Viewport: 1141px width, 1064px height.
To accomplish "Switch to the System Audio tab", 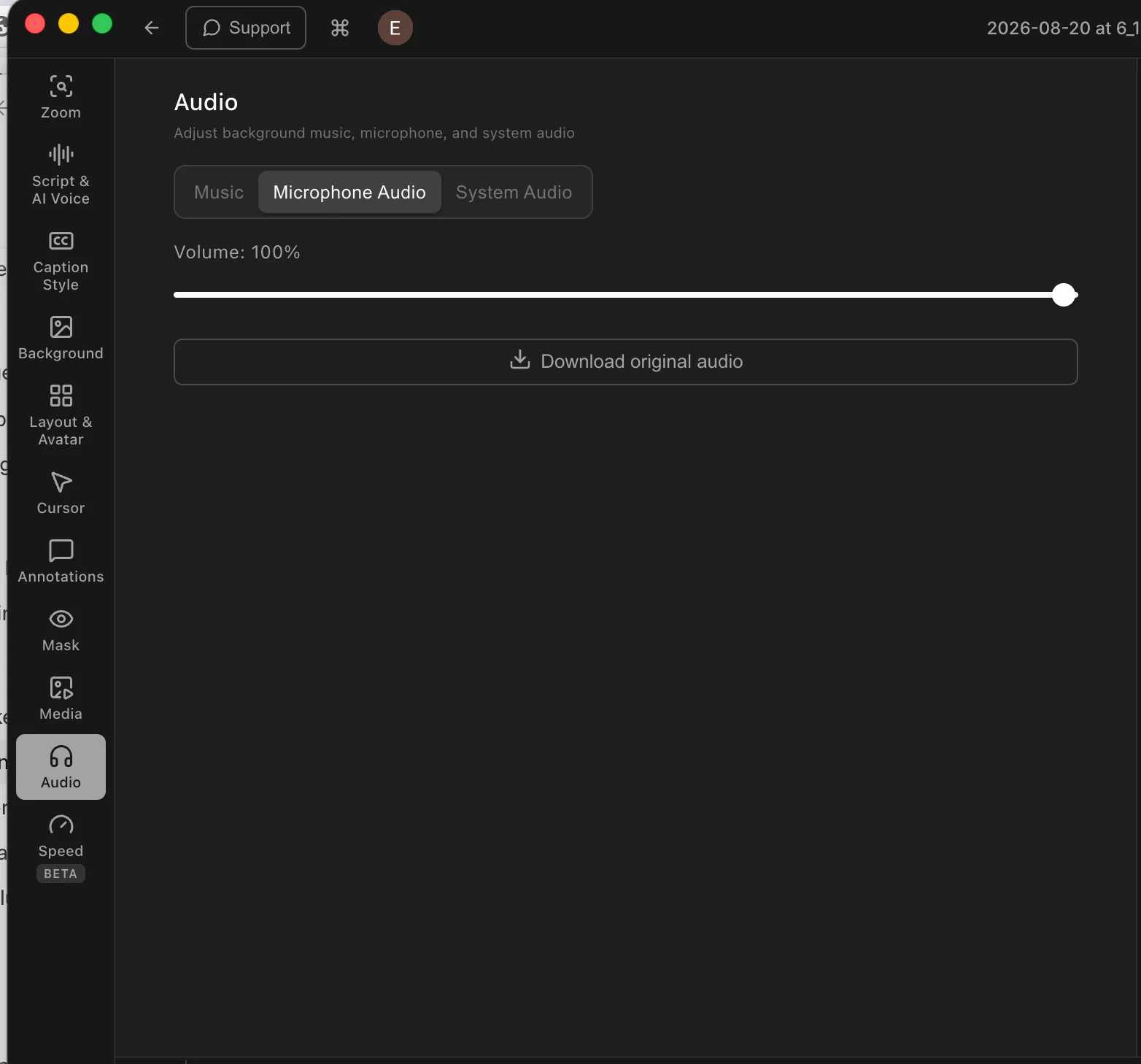I will point(514,192).
